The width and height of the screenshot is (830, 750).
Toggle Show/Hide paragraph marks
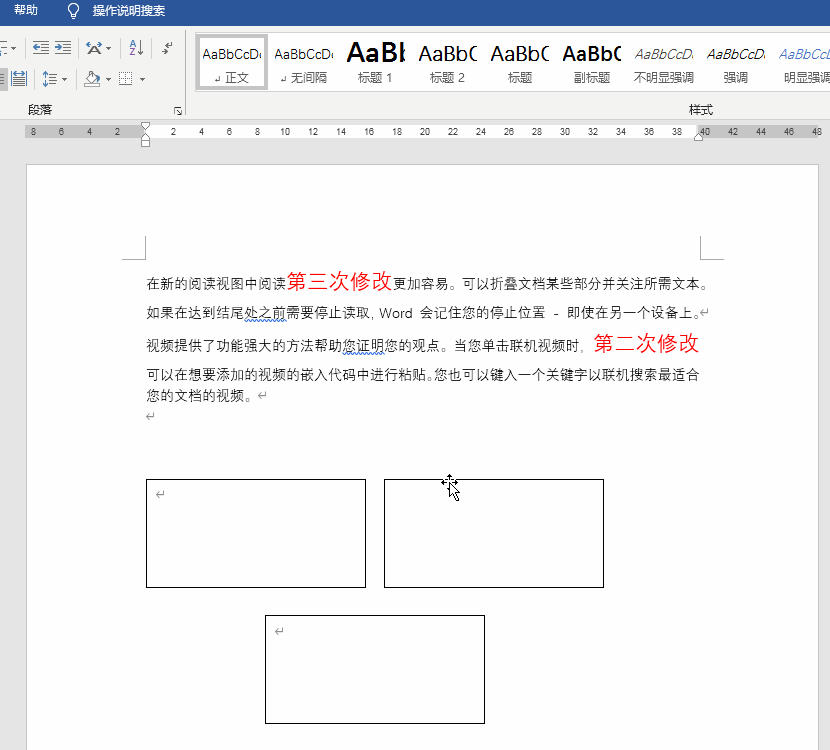coord(167,48)
